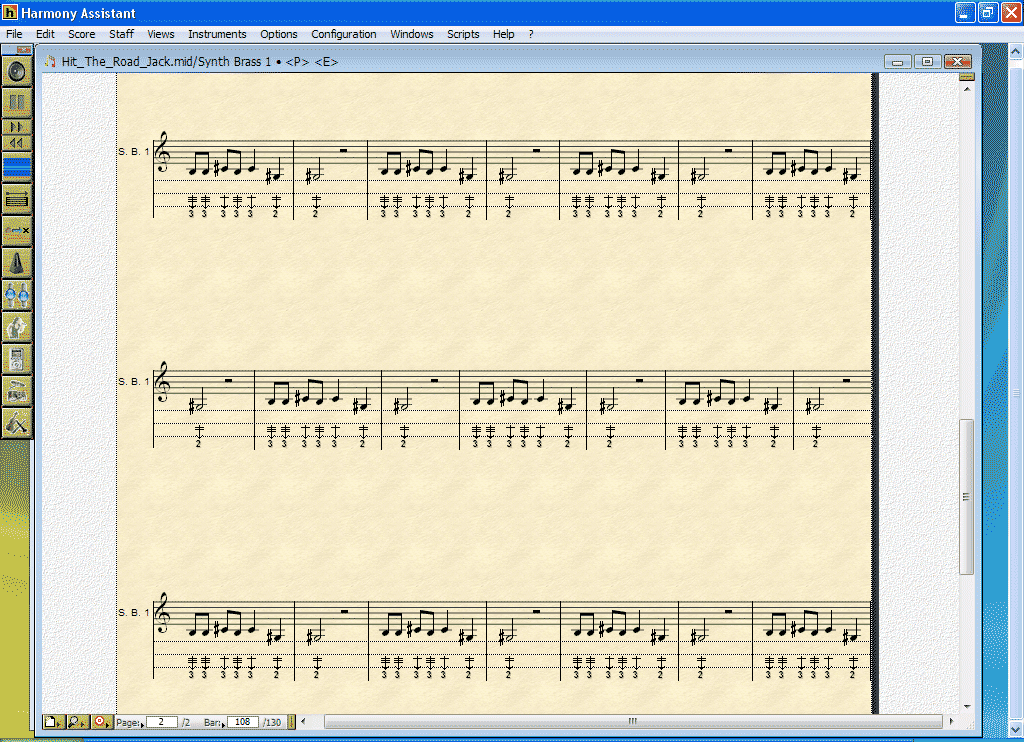
Task: Click the metronome icon
Action: (x=17, y=263)
